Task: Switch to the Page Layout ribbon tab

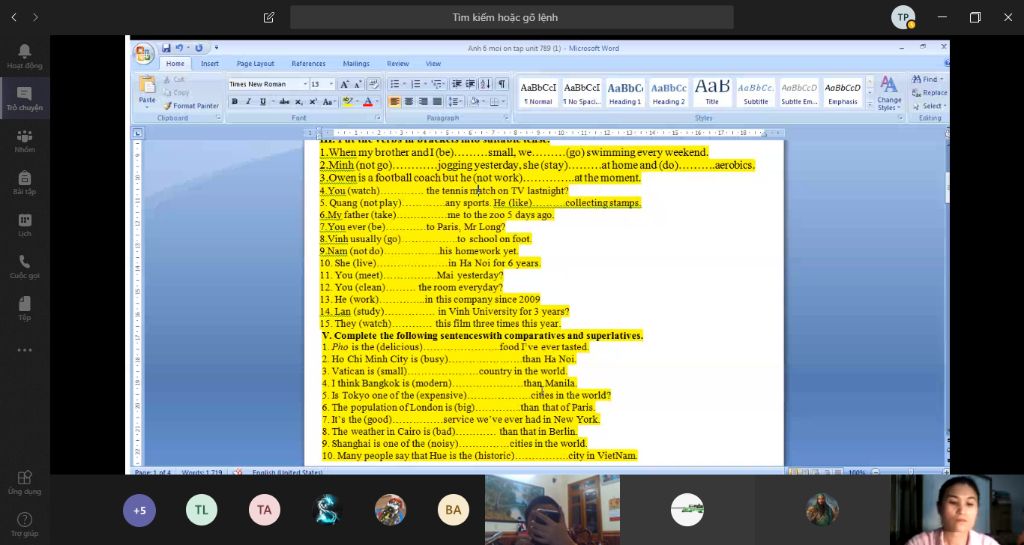Action: pyautogui.click(x=255, y=63)
